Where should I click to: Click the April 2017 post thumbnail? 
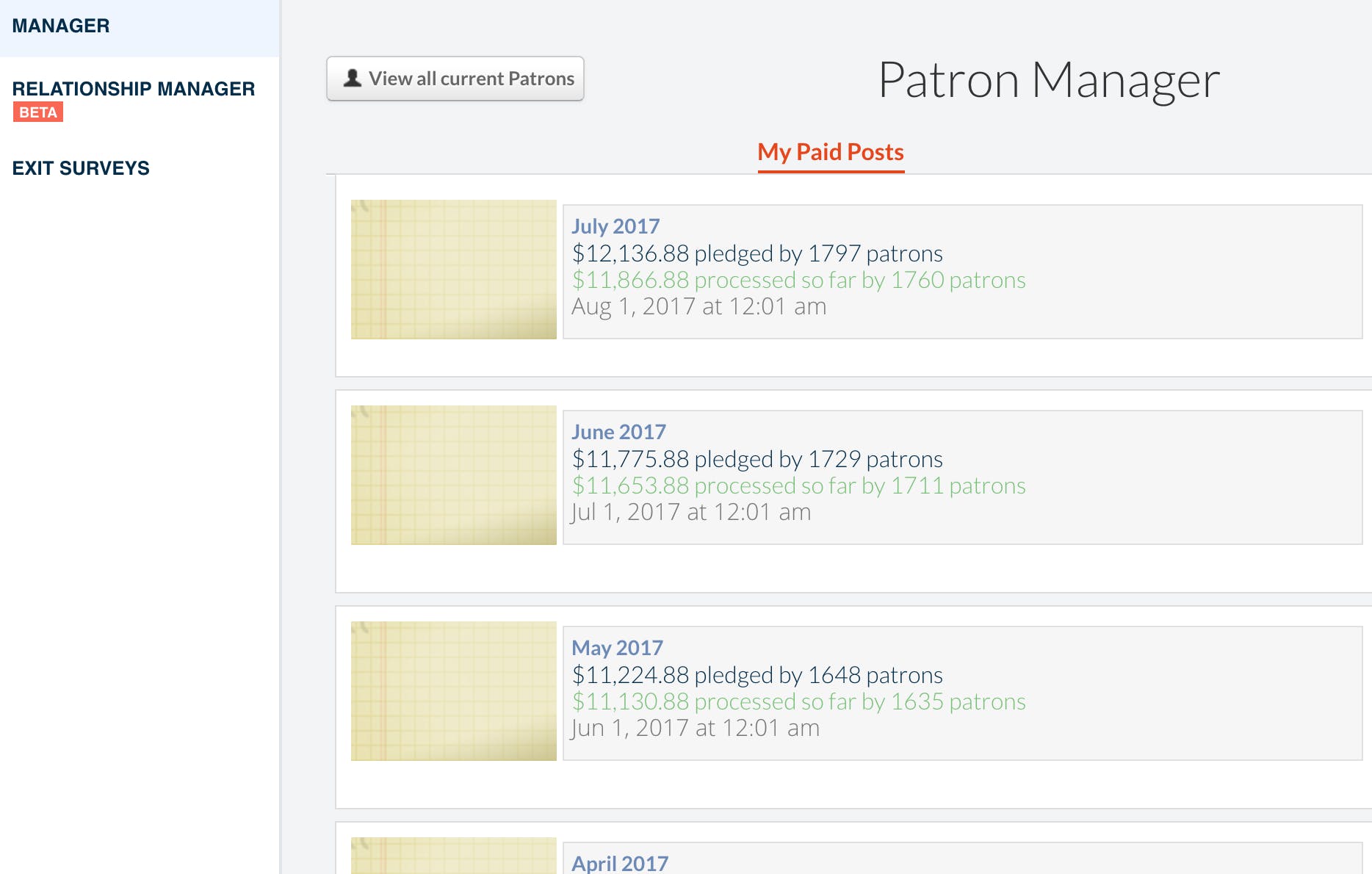tap(454, 856)
